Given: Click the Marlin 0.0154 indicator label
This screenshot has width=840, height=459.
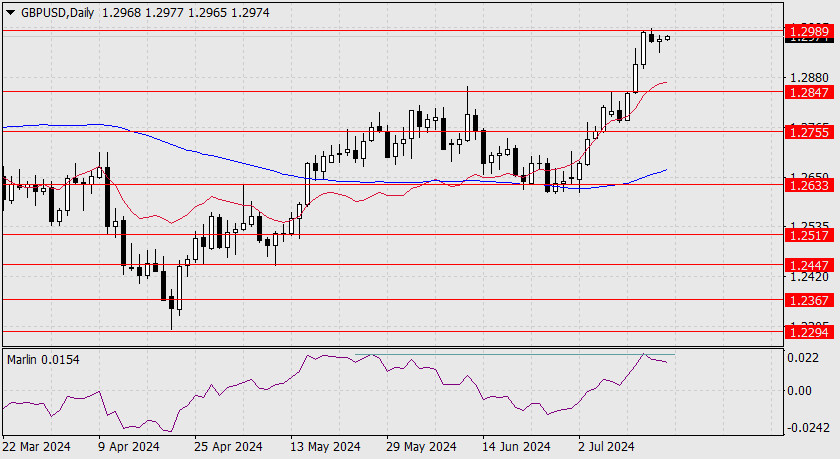Looking at the screenshot, I should 43,359.
